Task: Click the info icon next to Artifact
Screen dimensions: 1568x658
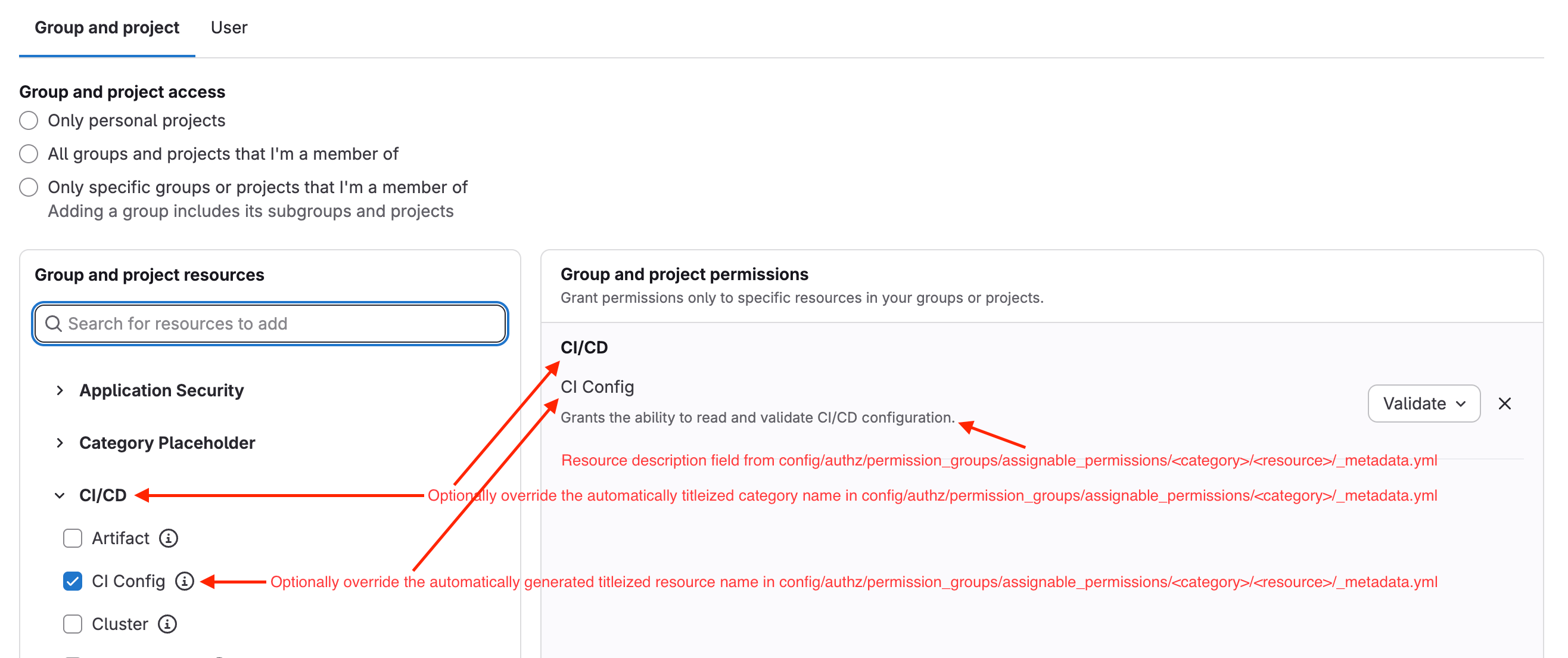Action: pyautogui.click(x=169, y=538)
